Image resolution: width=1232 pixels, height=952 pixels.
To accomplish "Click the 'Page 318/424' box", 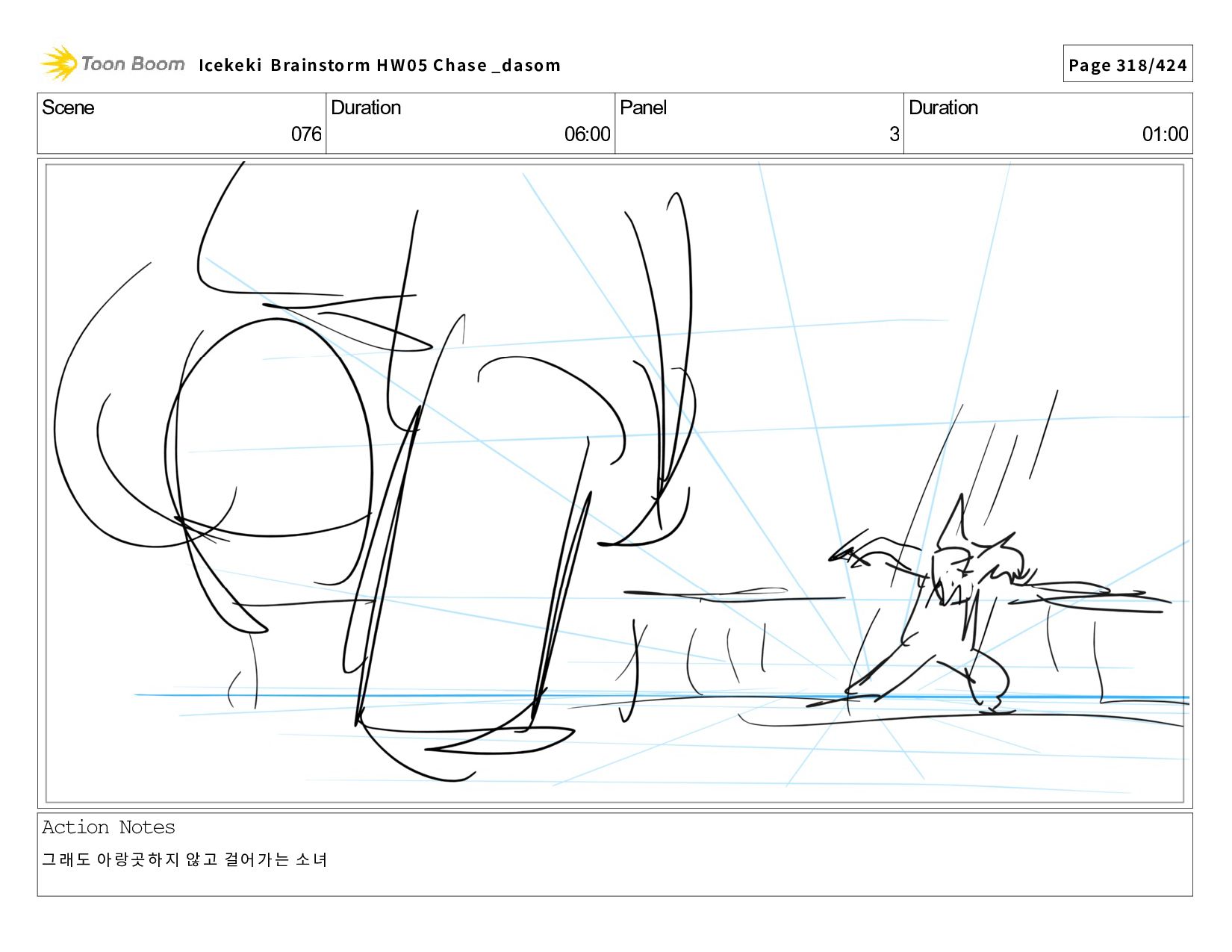I will point(1127,64).
